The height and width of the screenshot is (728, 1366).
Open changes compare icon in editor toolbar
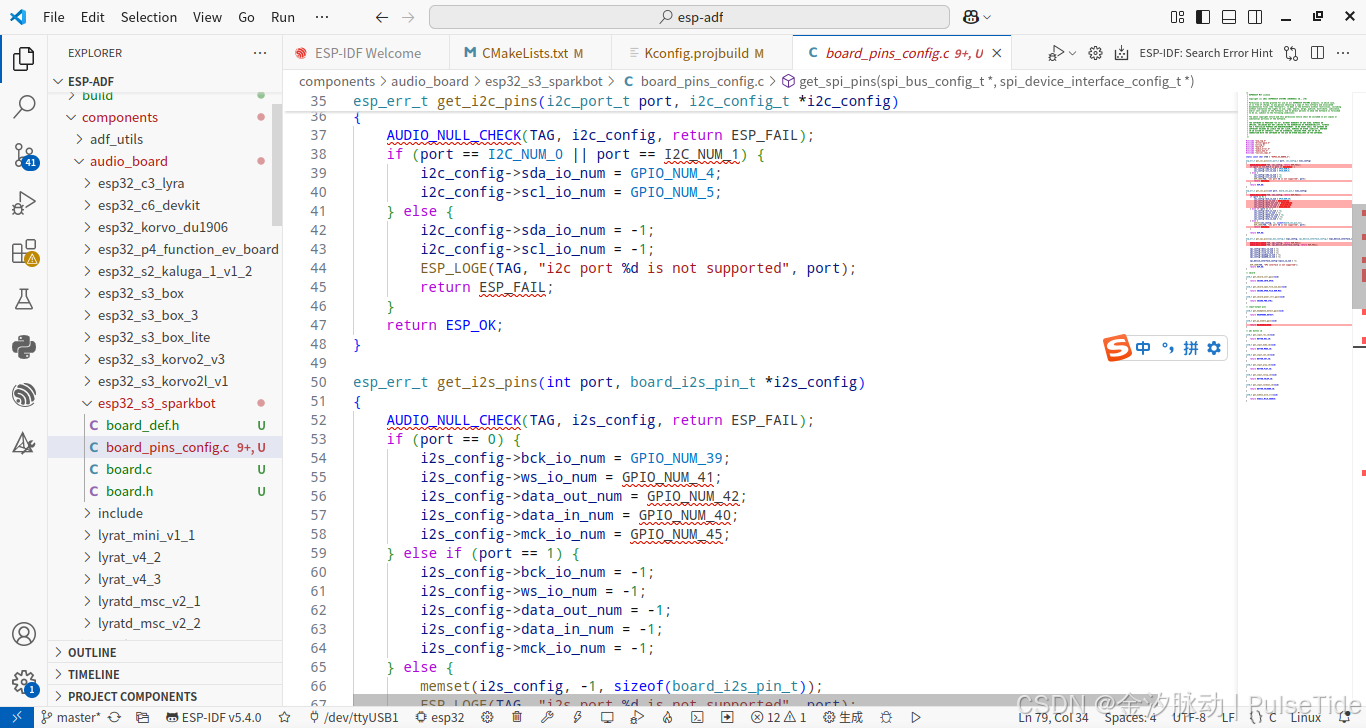pos(1291,53)
